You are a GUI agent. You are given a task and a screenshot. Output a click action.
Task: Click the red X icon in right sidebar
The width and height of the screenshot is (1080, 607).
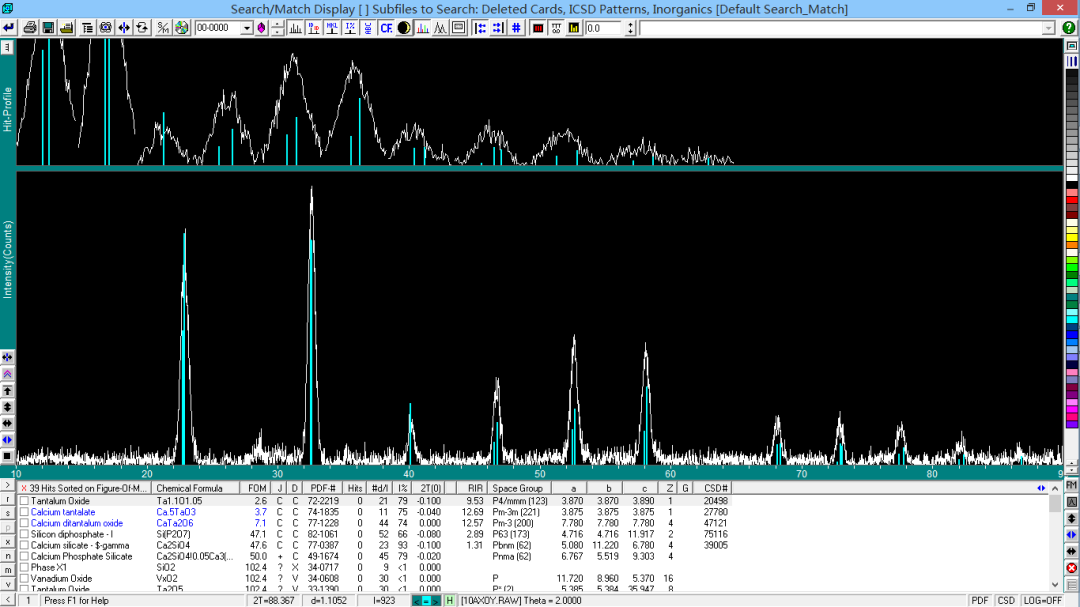click(1072, 567)
